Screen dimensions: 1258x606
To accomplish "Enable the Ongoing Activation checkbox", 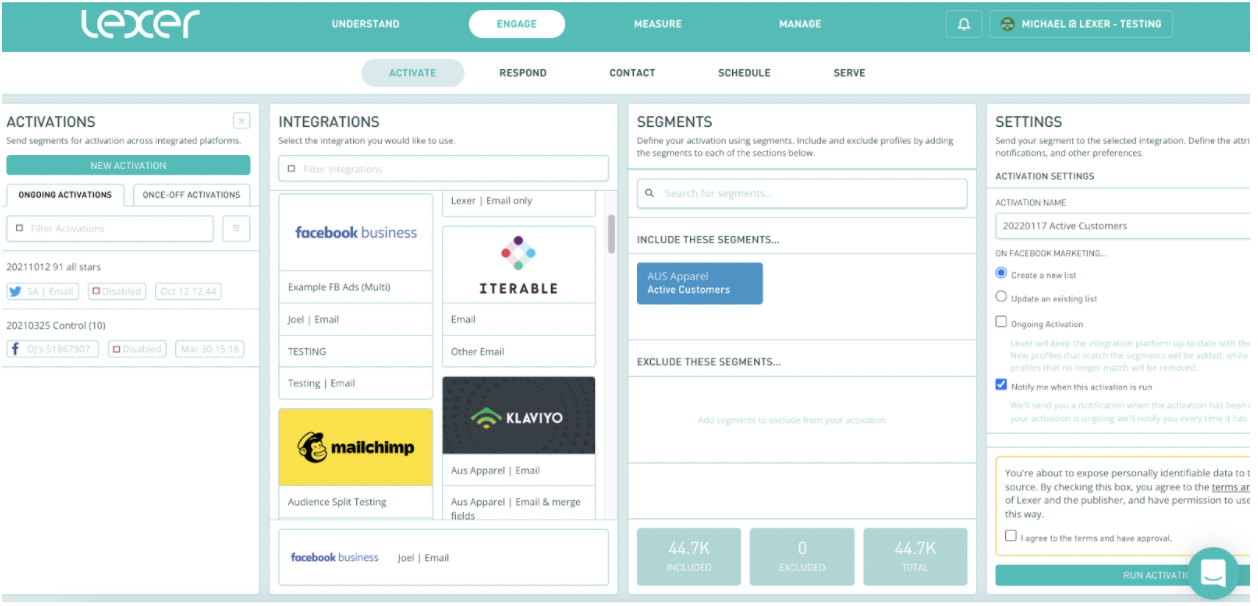I will (1001, 322).
